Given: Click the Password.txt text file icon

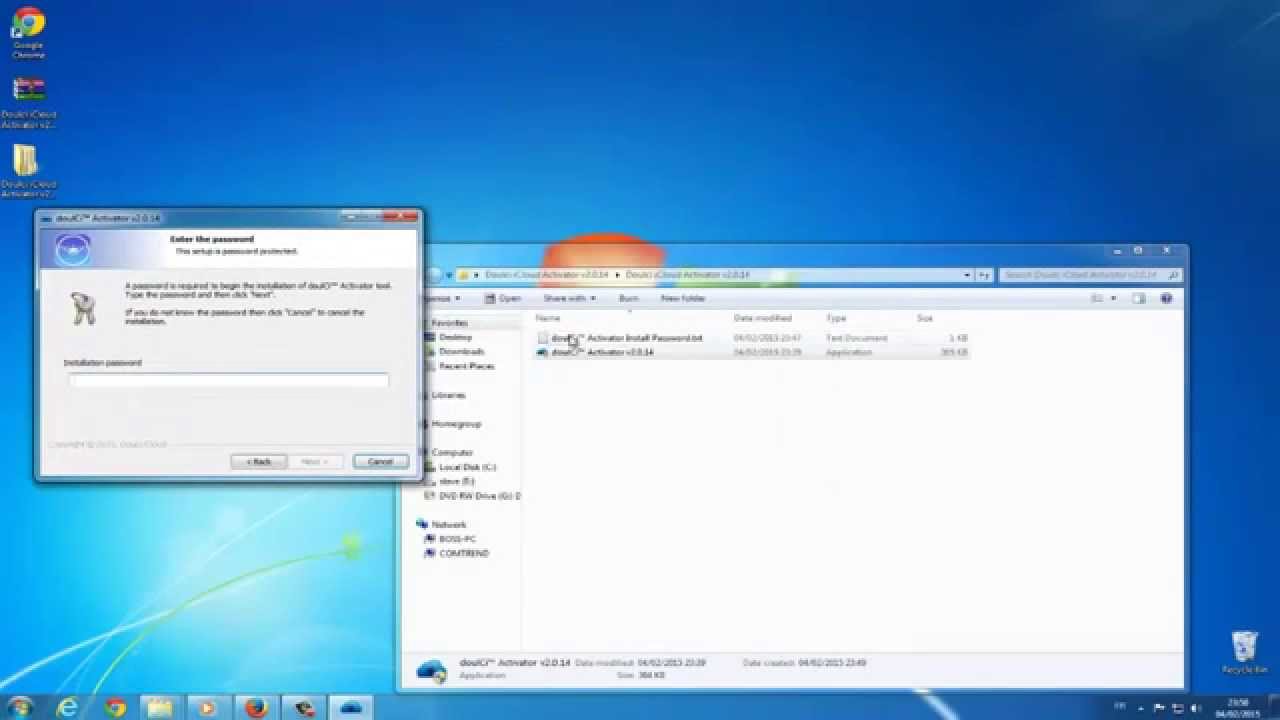Looking at the screenshot, I should tap(542, 338).
